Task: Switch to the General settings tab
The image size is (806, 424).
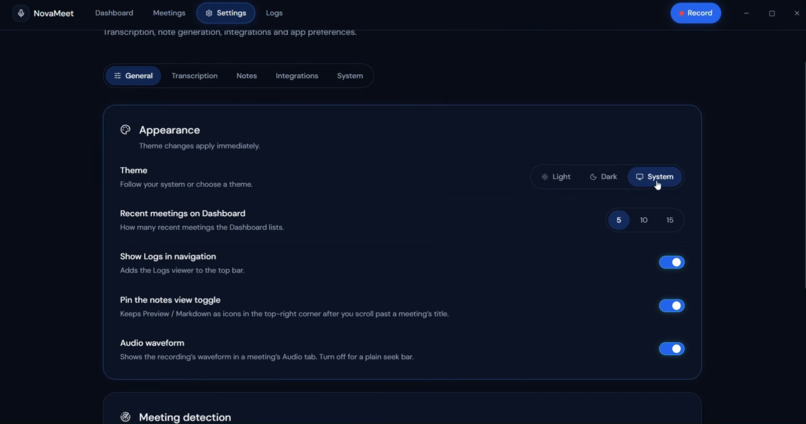Action: pos(133,76)
